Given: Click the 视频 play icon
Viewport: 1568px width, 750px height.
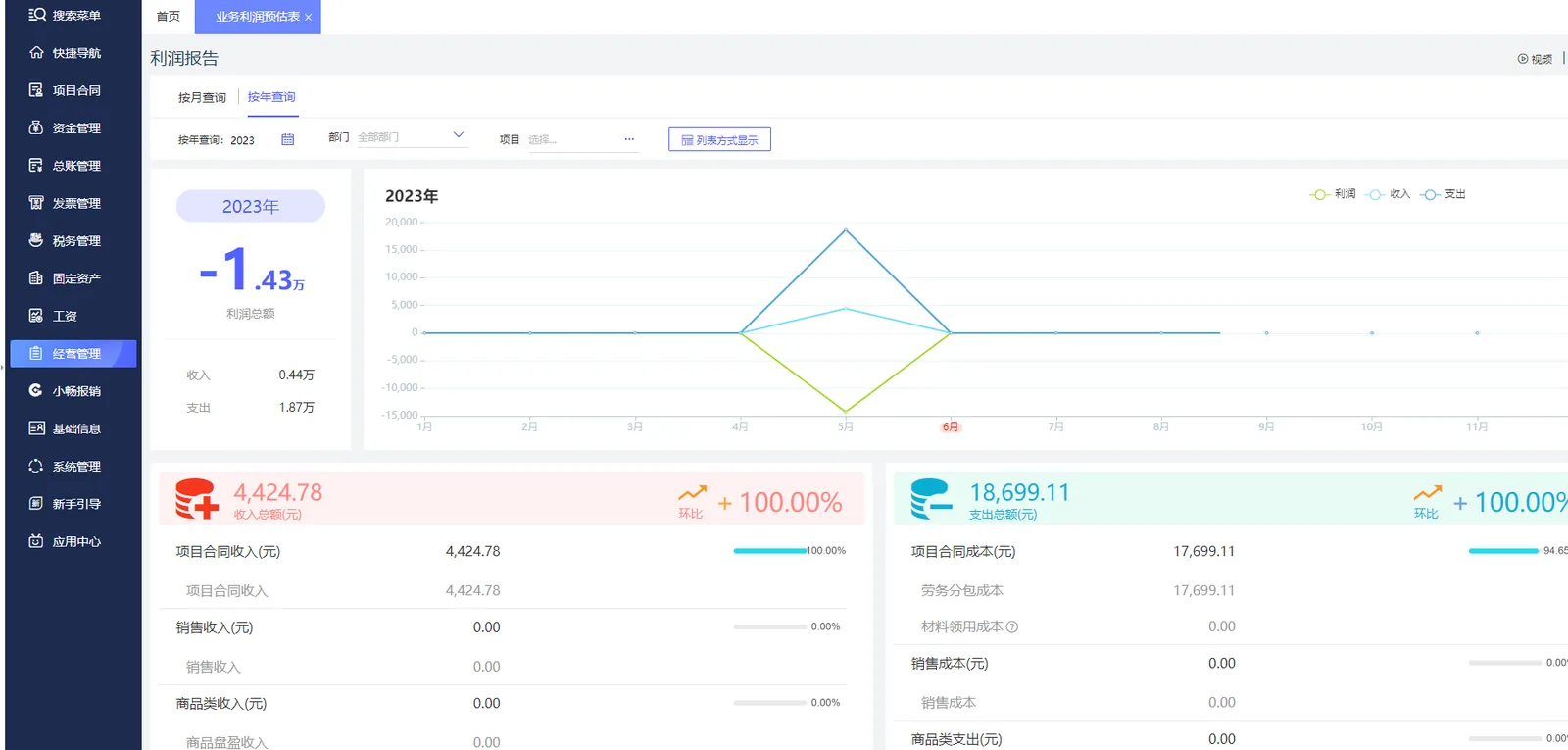Looking at the screenshot, I should (1523, 59).
